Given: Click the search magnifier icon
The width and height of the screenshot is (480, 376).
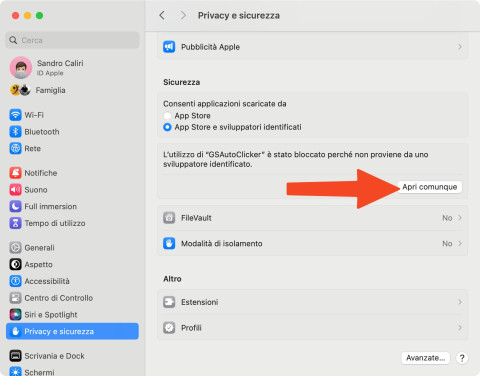Looking at the screenshot, I should pyautogui.click(x=13, y=40).
